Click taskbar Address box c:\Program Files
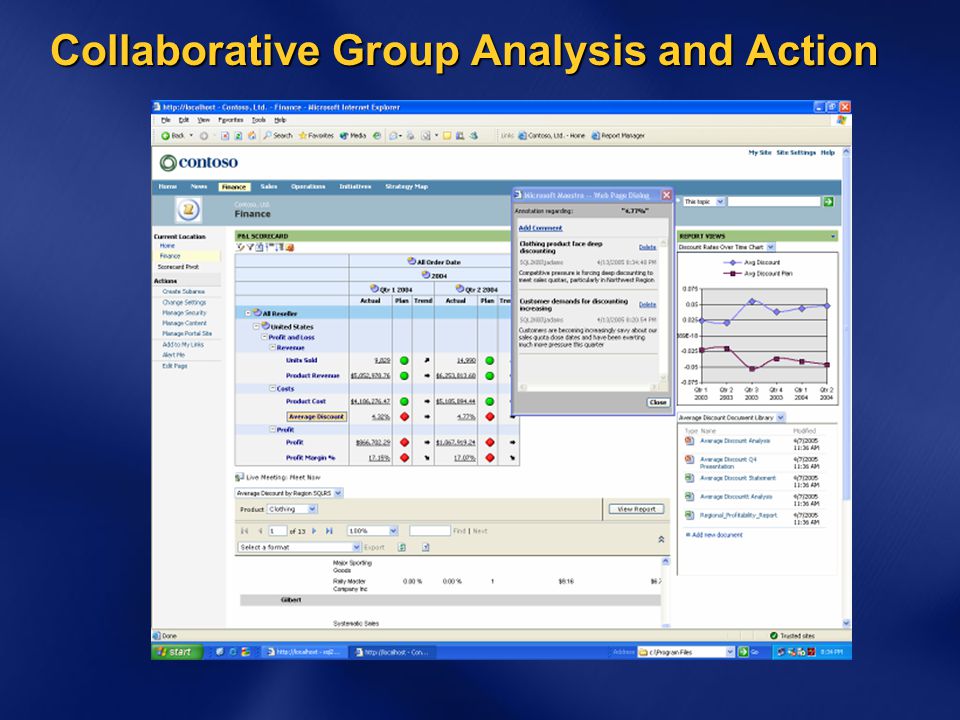 [x=686, y=652]
